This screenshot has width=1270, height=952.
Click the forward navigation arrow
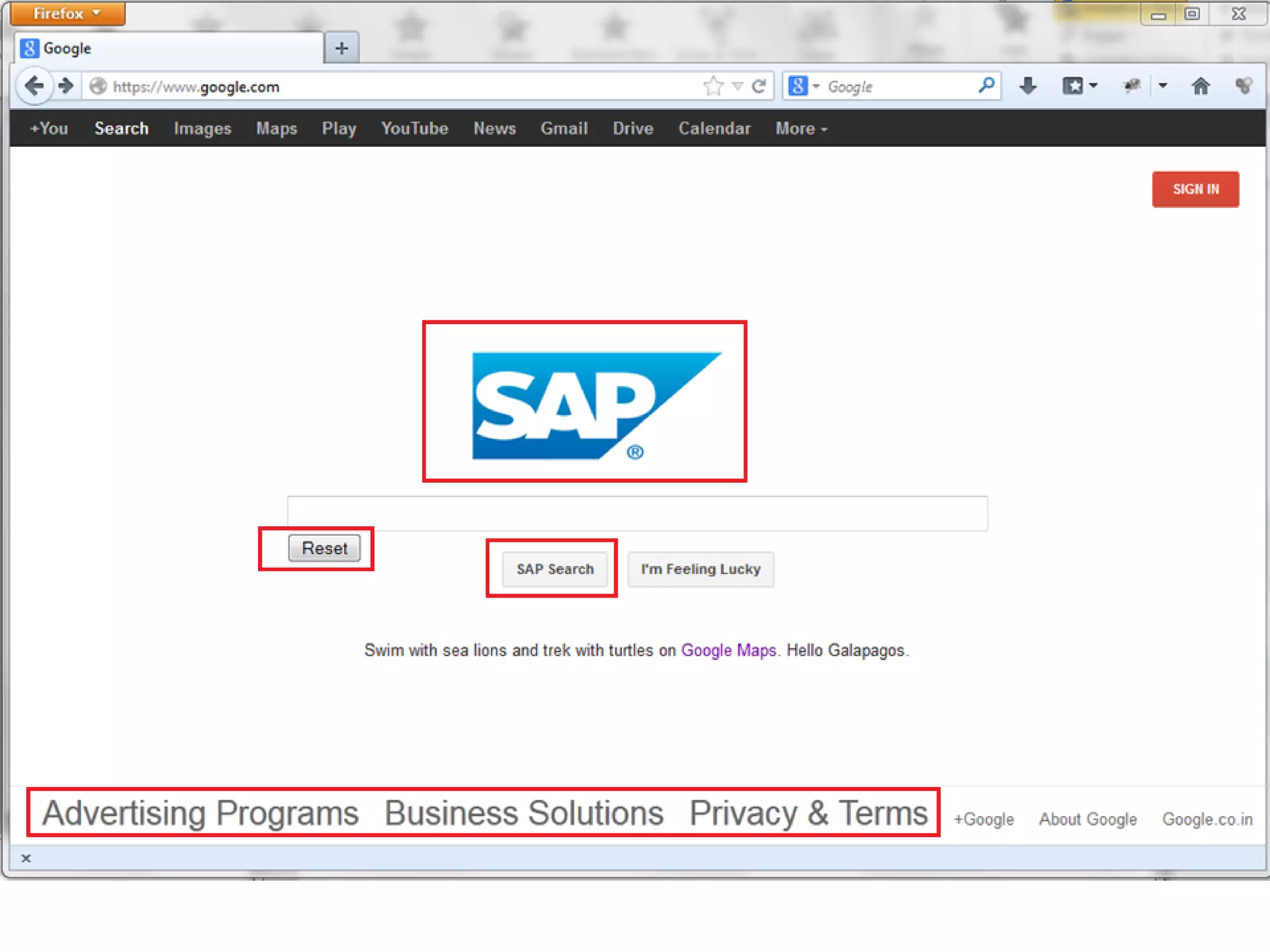click(66, 86)
